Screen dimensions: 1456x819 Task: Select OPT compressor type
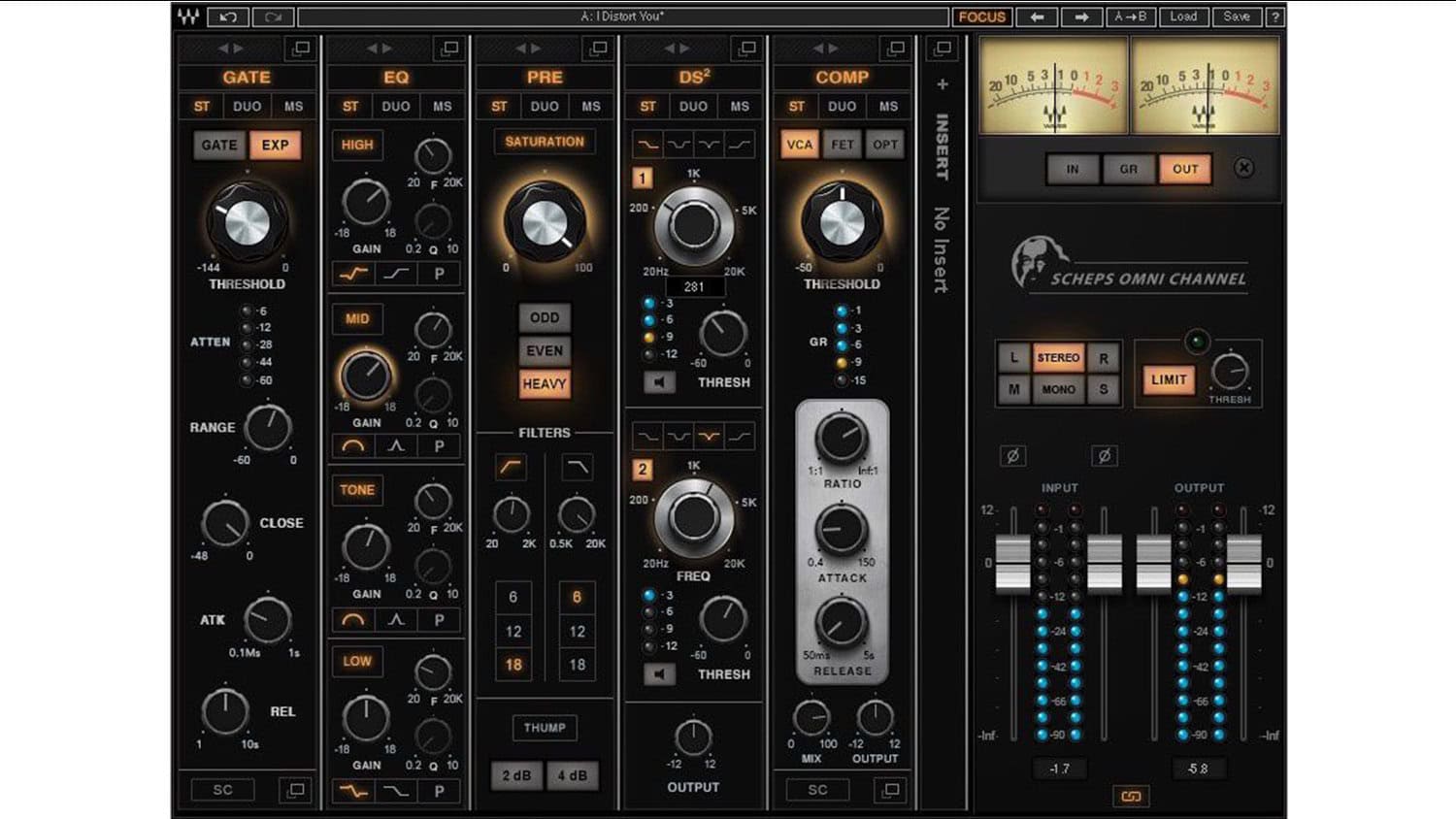[885, 145]
